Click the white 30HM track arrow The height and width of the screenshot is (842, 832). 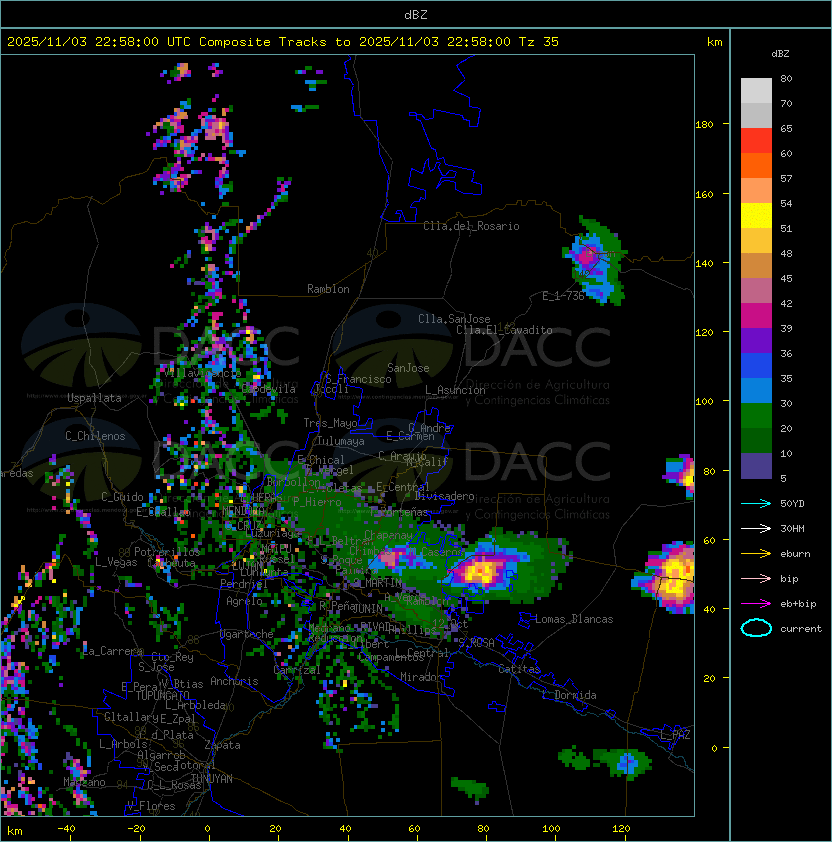(x=756, y=528)
